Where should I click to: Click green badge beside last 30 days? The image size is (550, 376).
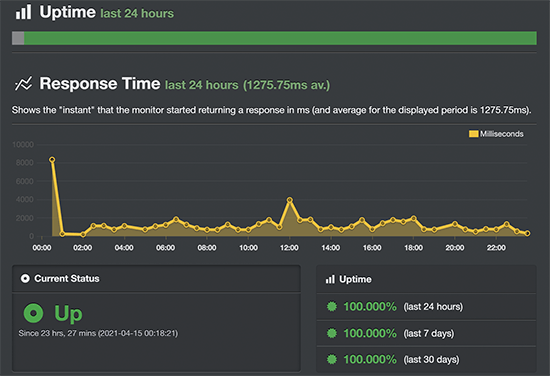point(332,359)
